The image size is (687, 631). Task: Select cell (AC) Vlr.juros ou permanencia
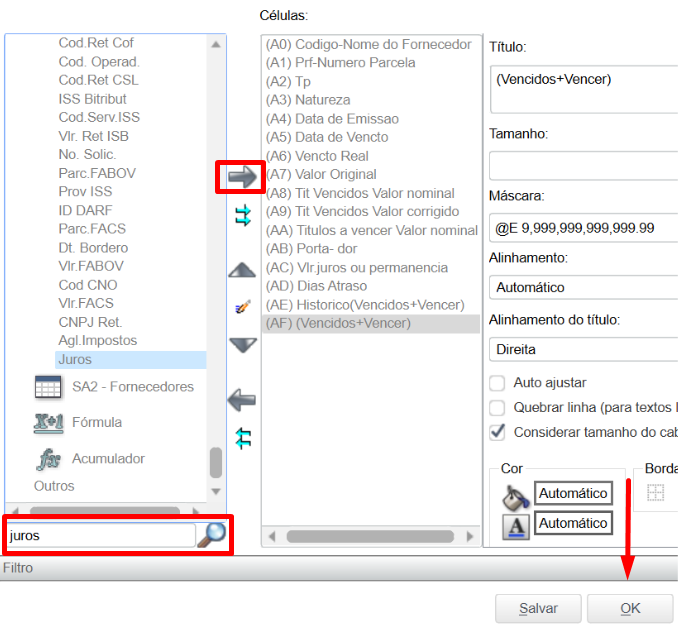pos(357,268)
